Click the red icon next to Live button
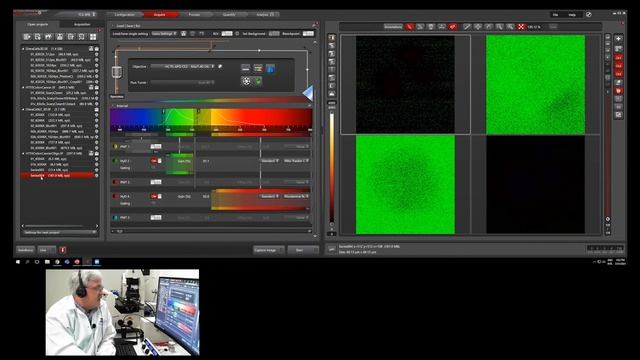Viewport: 640px width, 360px height. coord(63,250)
